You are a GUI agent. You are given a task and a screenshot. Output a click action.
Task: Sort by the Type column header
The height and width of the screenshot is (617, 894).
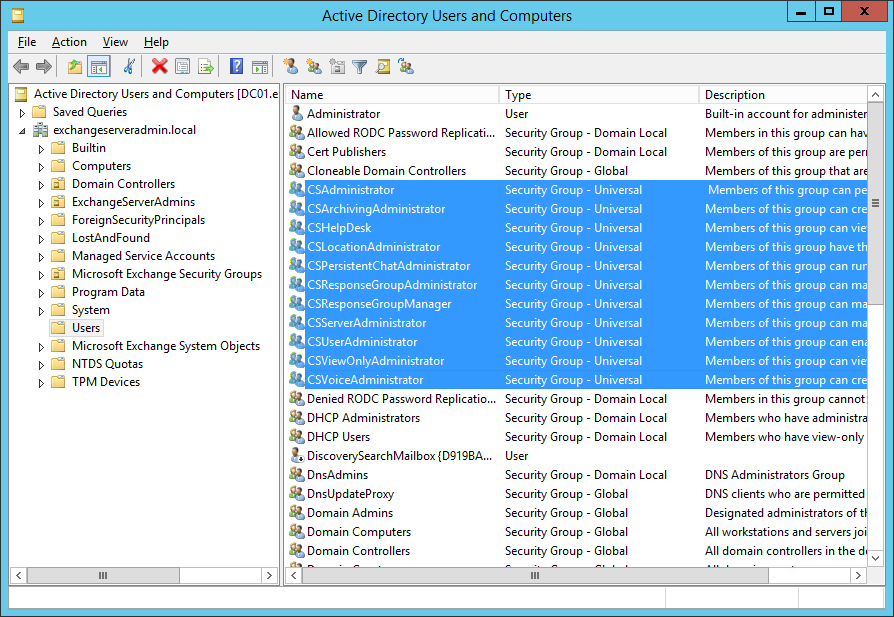(x=599, y=95)
